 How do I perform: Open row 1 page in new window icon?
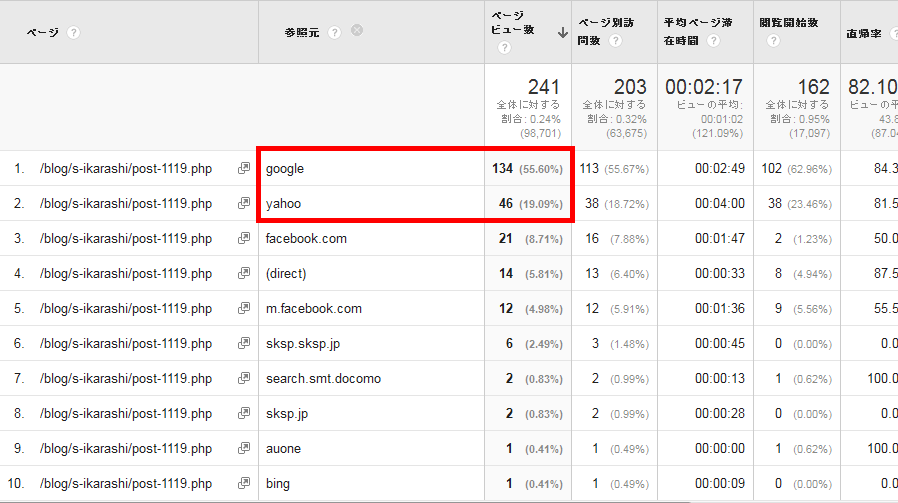(243, 169)
